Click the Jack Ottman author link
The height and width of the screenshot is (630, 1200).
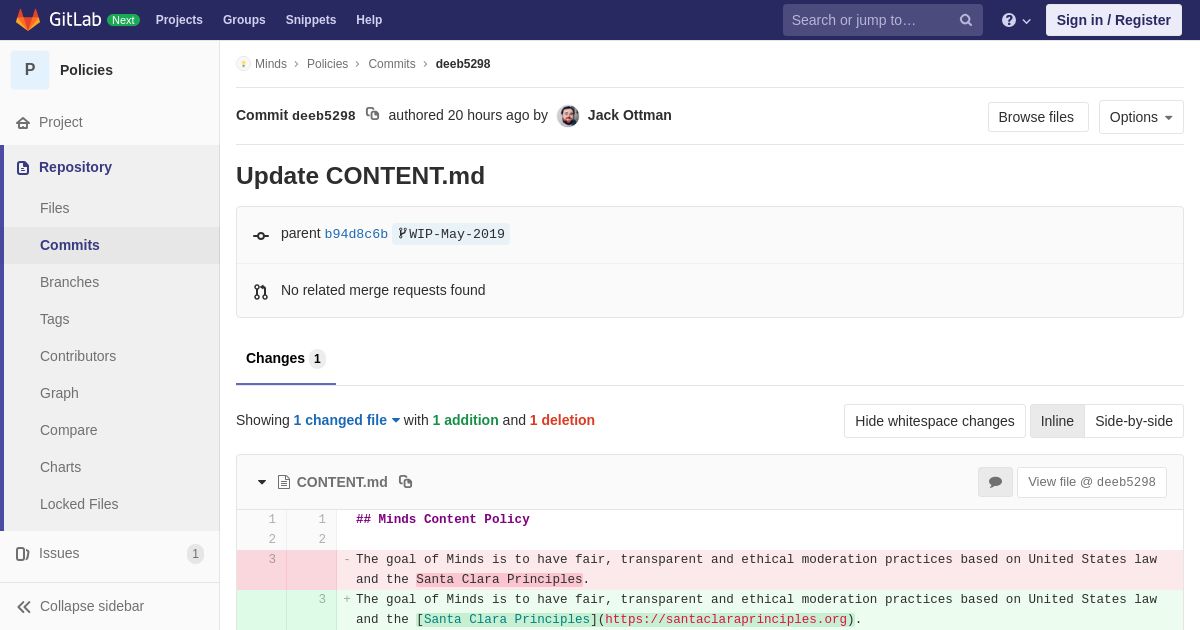click(x=629, y=115)
